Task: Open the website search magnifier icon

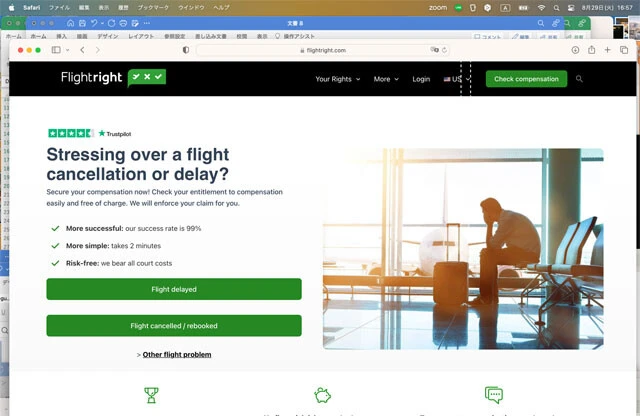Action: (x=579, y=79)
